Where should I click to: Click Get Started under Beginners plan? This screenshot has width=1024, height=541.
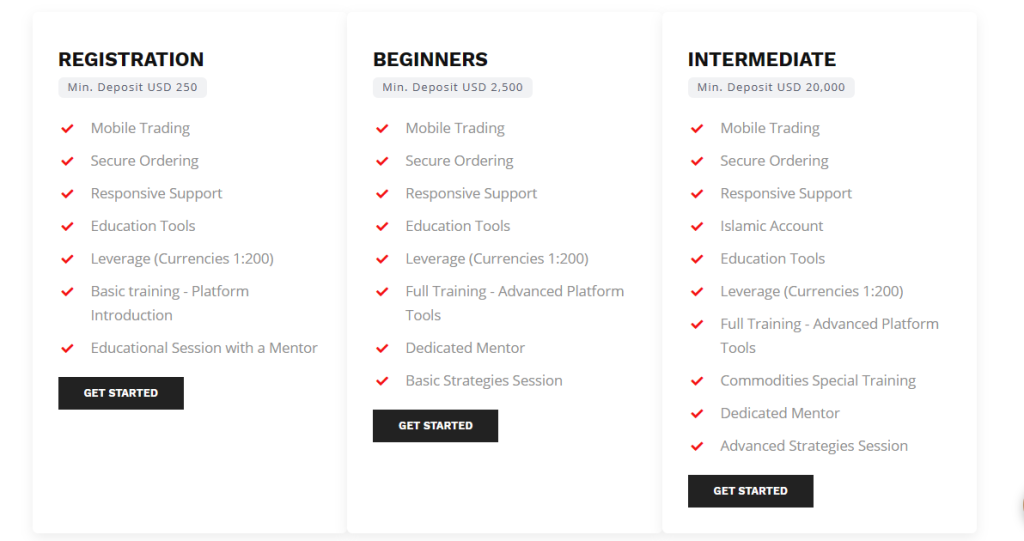click(x=436, y=426)
